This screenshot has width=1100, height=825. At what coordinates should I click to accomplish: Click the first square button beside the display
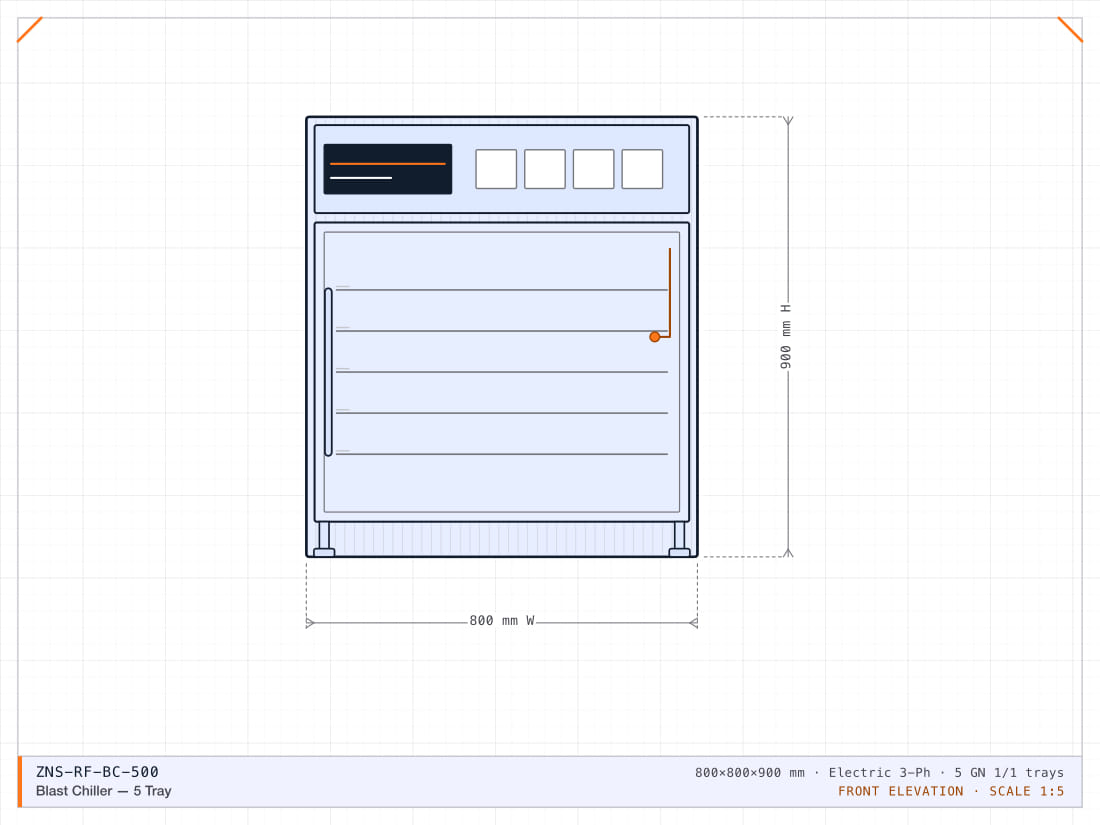coord(496,169)
